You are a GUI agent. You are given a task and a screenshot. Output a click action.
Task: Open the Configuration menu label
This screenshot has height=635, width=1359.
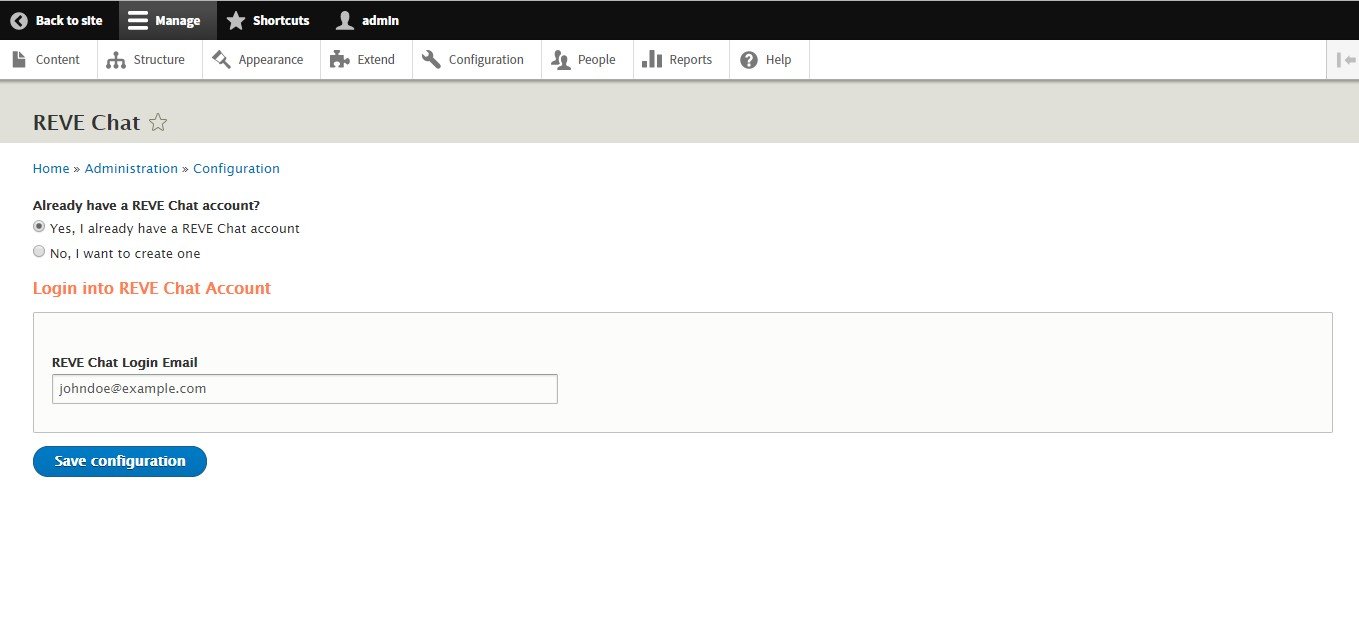(x=486, y=60)
